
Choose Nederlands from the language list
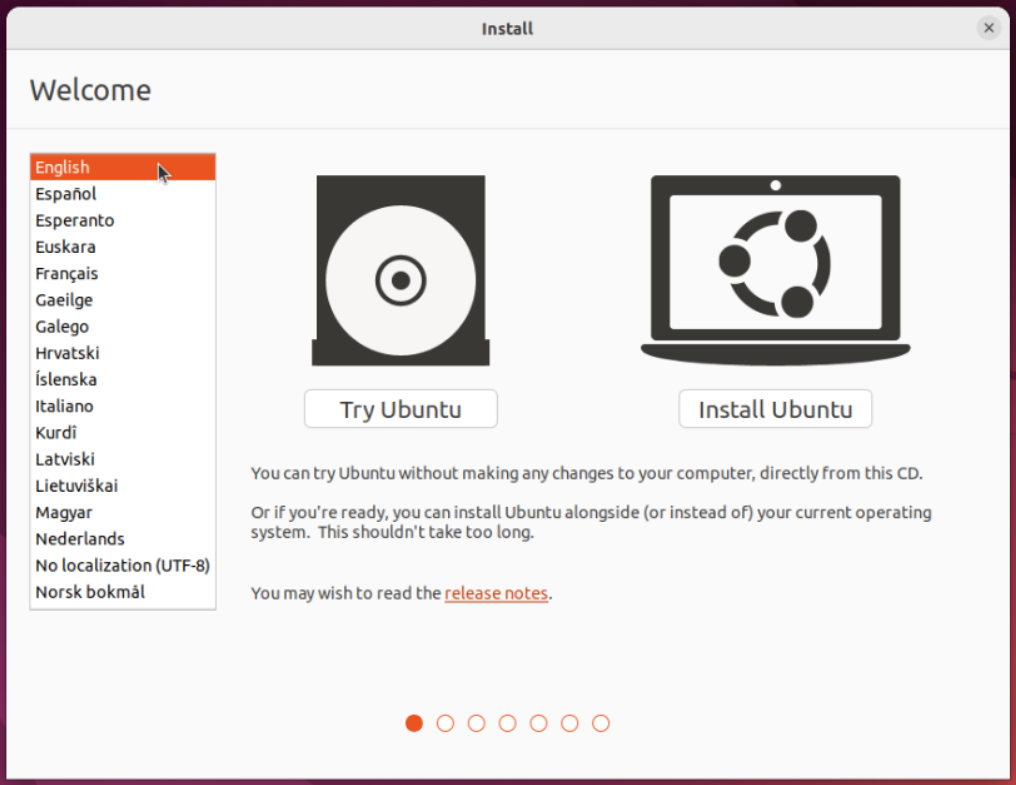[x=80, y=539]
